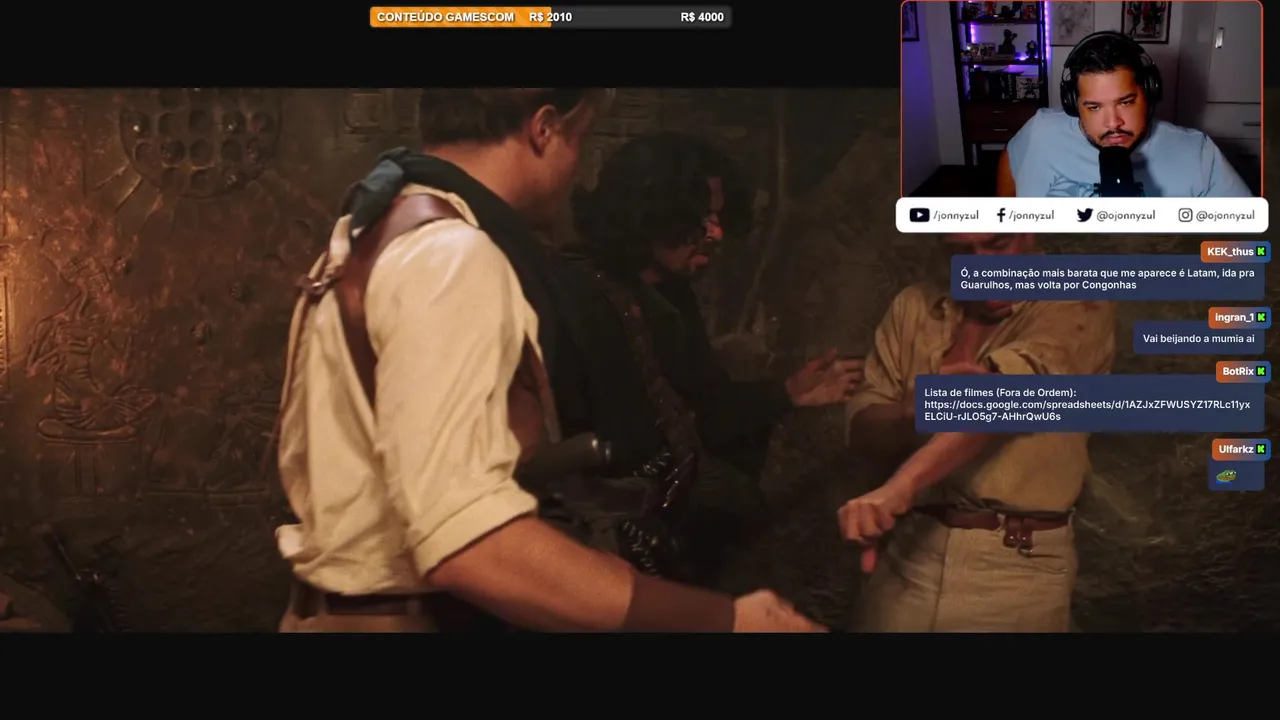The image size is (1280, 720).
Task: Click Kick badge next to Ulfarkz
Action: [1261, 450]
